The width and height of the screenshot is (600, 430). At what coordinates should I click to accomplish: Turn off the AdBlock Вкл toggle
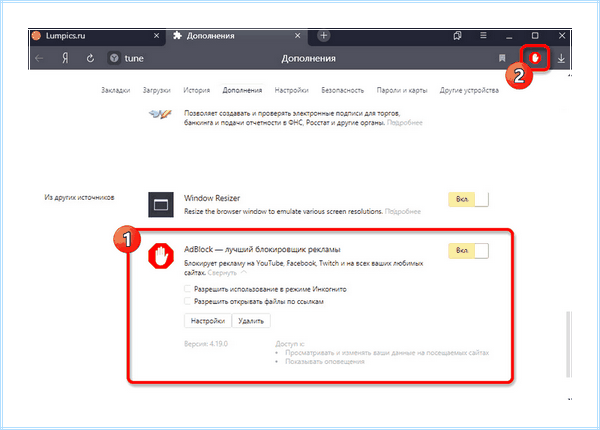468,251
